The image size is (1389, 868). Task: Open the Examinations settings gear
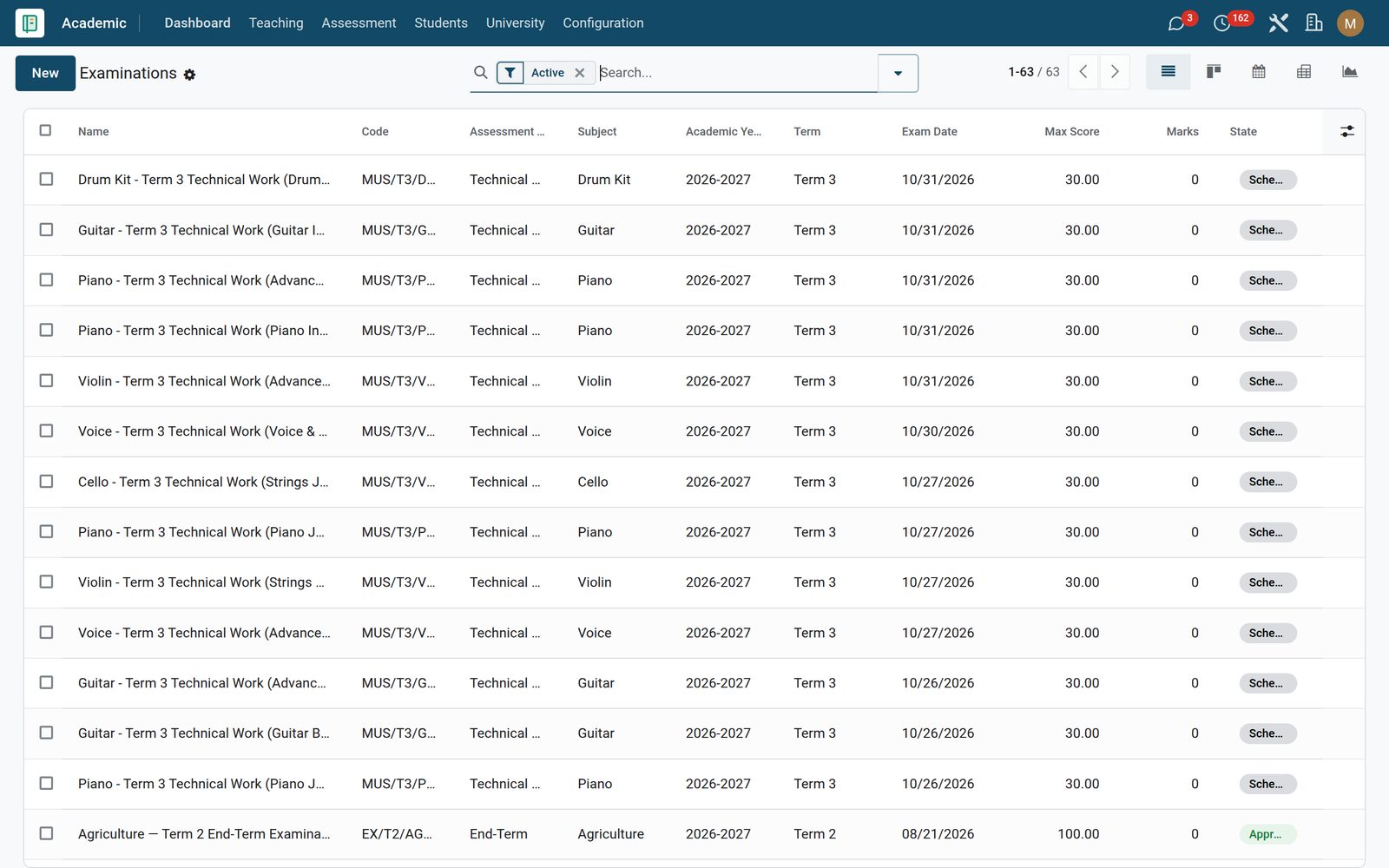tap(189, 75)
